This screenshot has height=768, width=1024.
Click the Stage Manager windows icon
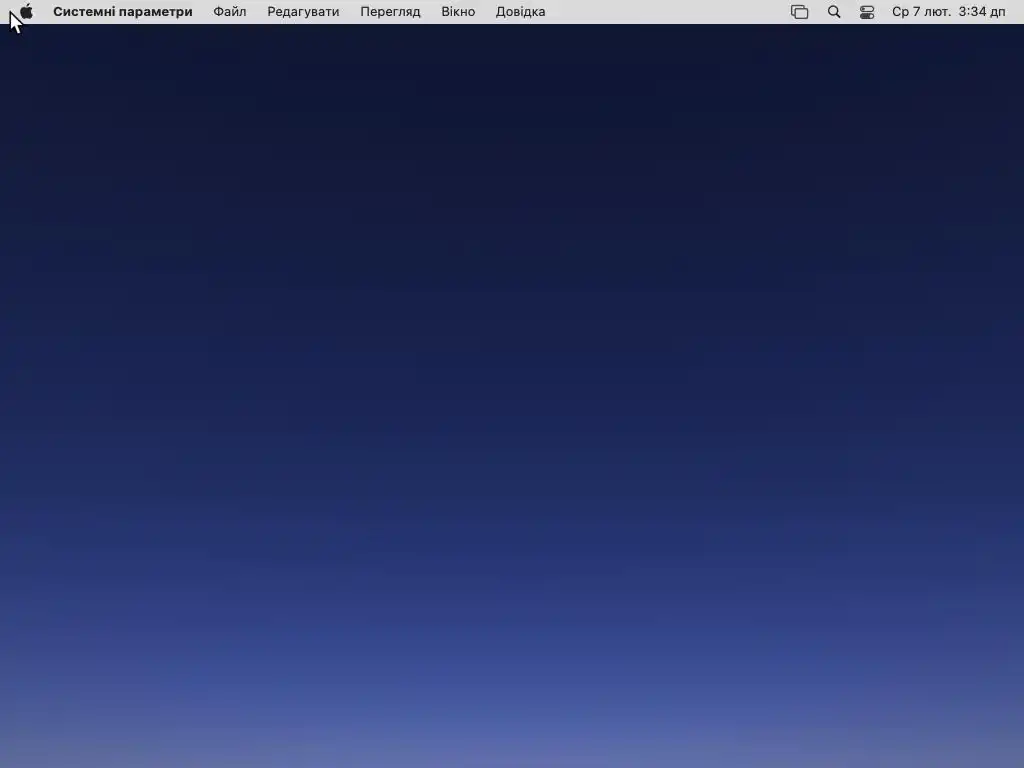click(x=799, y=12)
